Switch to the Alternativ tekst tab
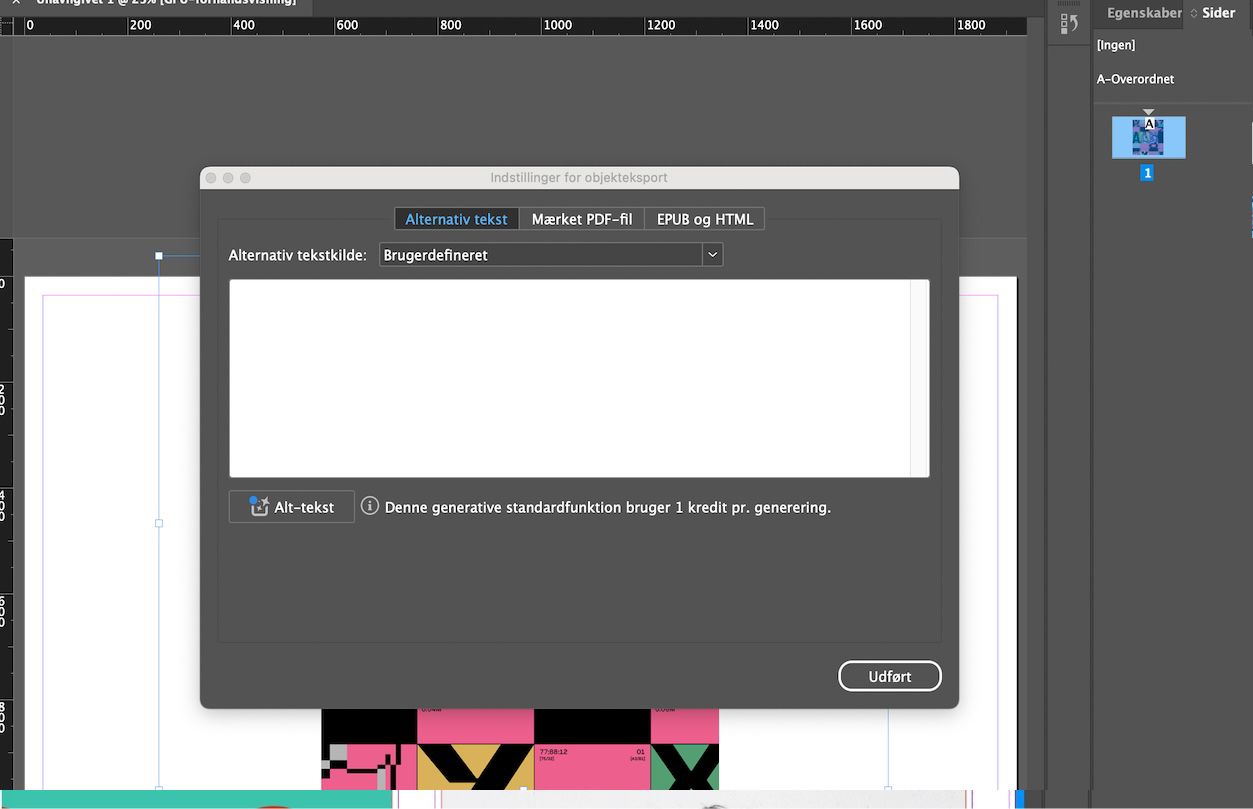The image size is (1253, 809). coord(456,219)
